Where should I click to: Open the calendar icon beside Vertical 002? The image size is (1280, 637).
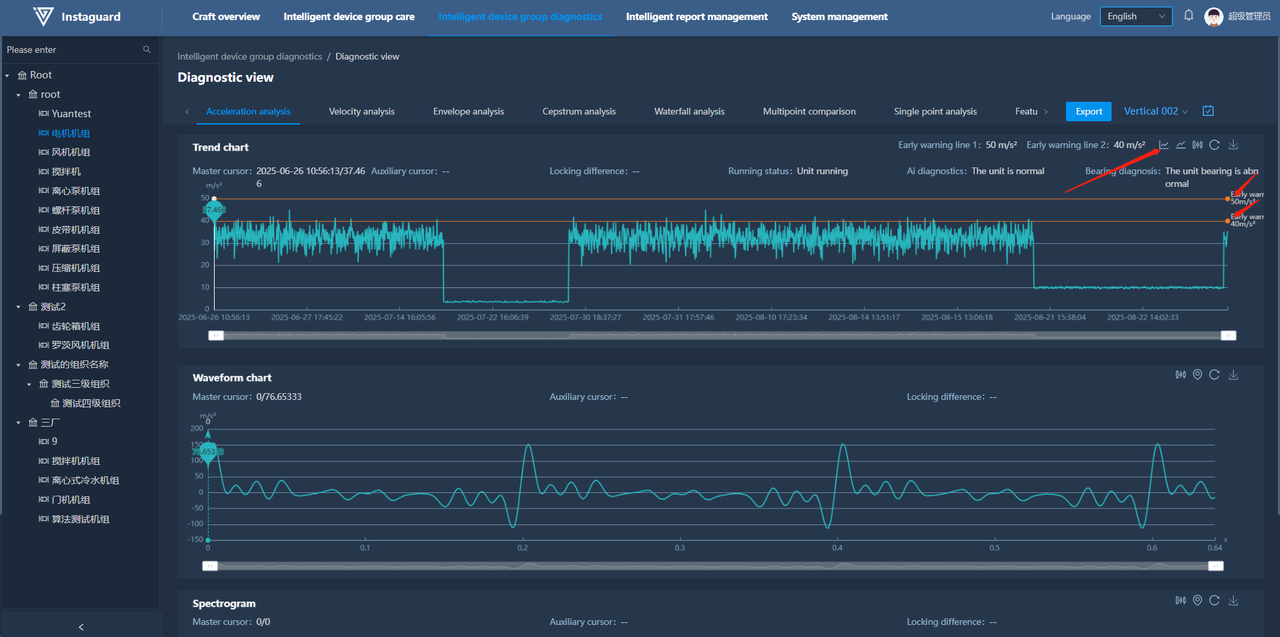pos(1208,111)
